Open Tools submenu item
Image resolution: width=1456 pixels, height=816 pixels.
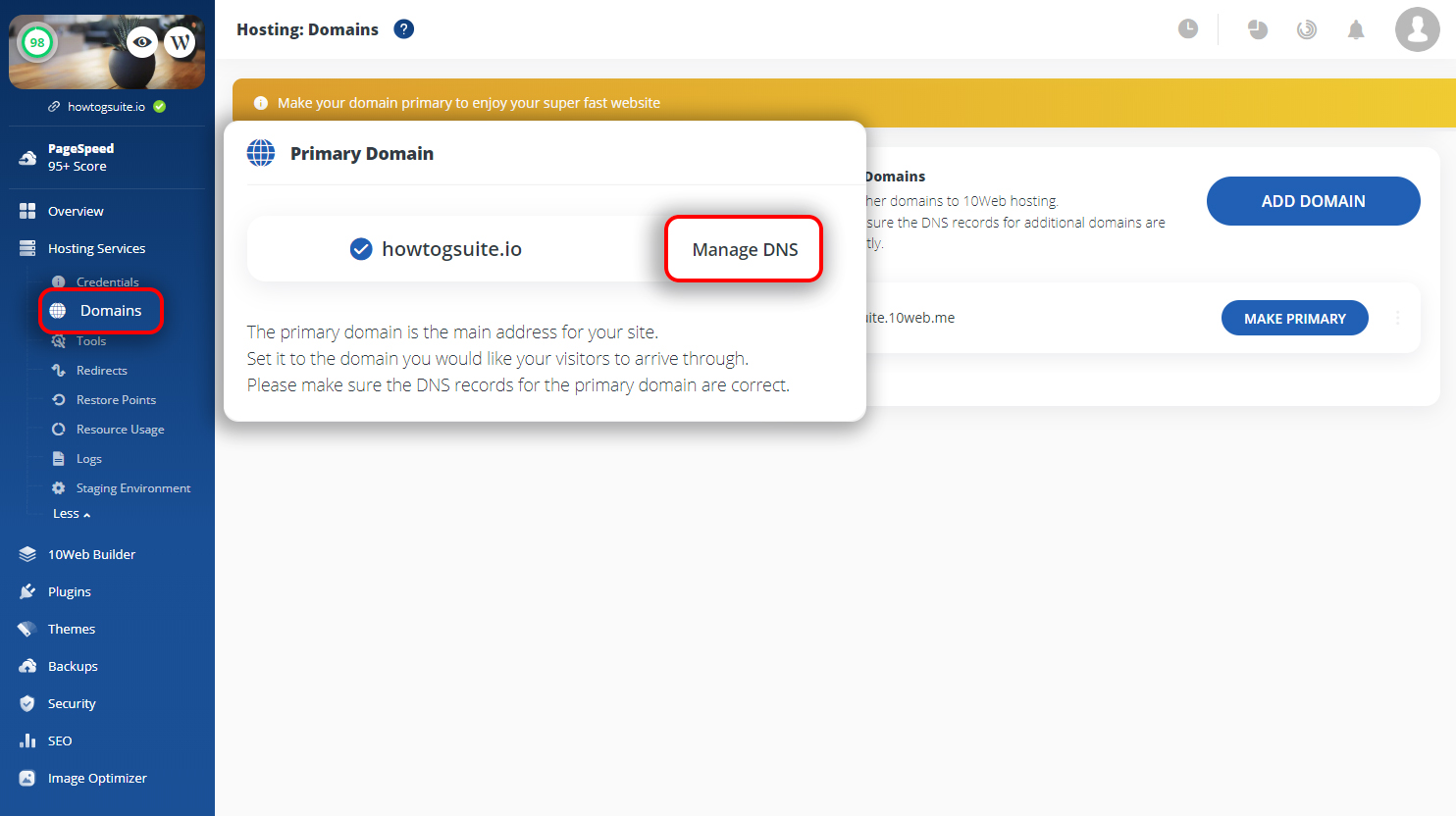[91, 341]
